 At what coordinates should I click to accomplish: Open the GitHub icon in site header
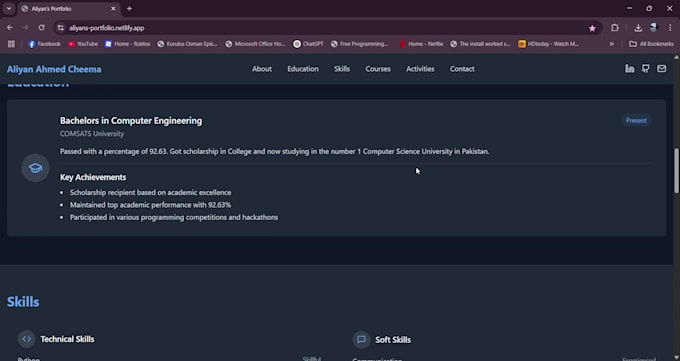pyautogui.click(x=645, y=69)
